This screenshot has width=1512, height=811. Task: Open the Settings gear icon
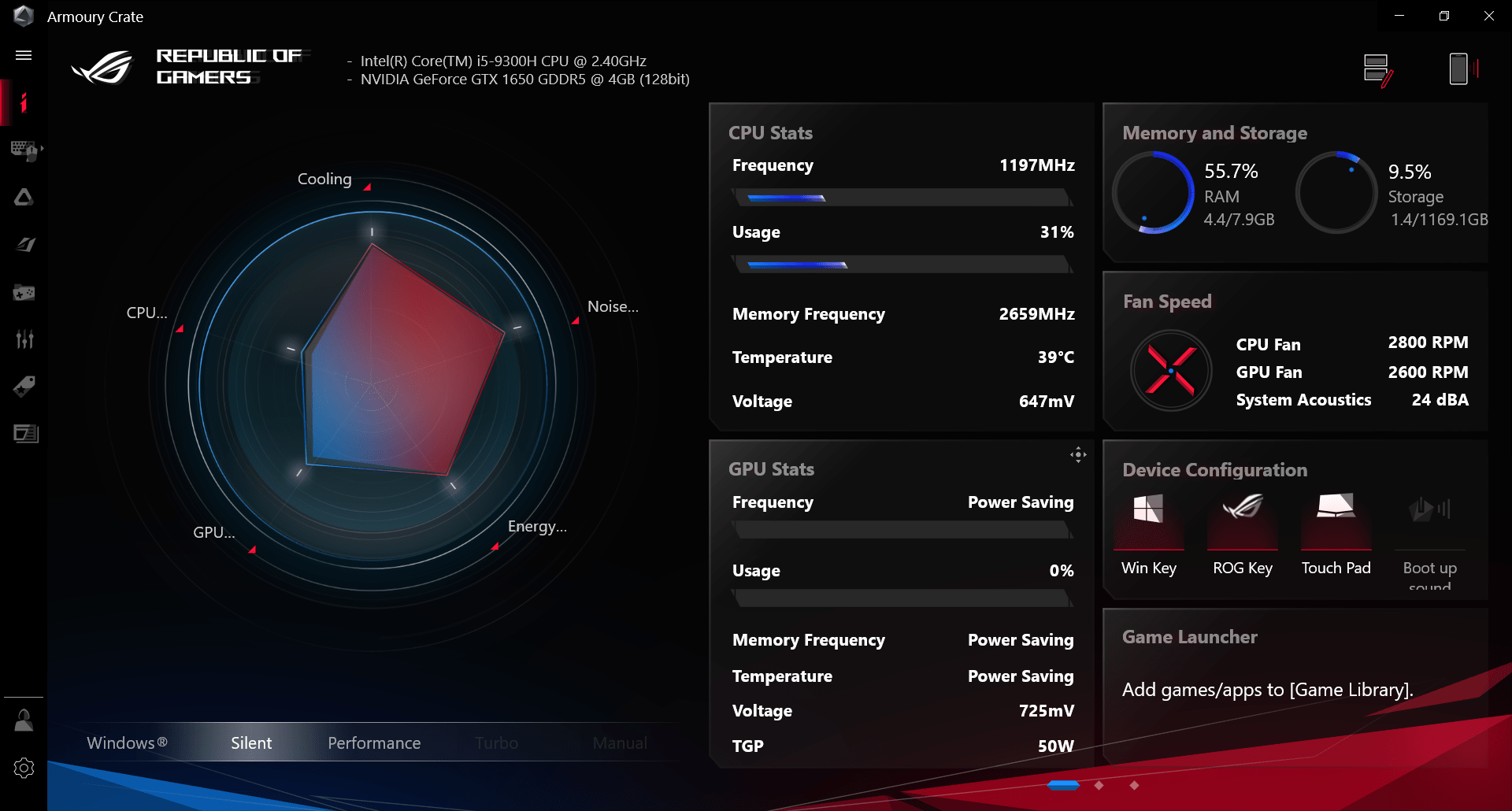24,768
